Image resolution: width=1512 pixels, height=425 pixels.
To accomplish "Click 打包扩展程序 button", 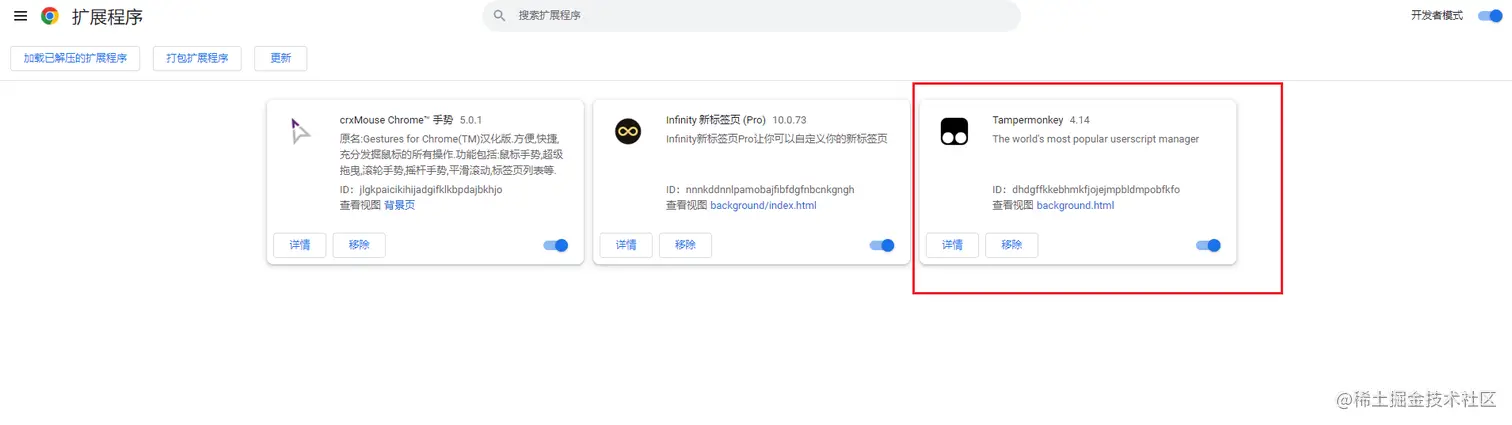I will tap(197, 58).
